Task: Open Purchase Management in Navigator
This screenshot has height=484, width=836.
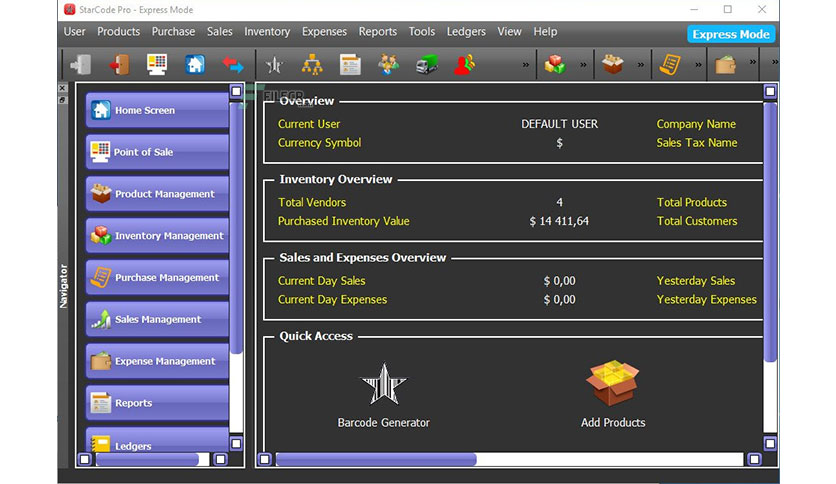Action: click(157, 278)
